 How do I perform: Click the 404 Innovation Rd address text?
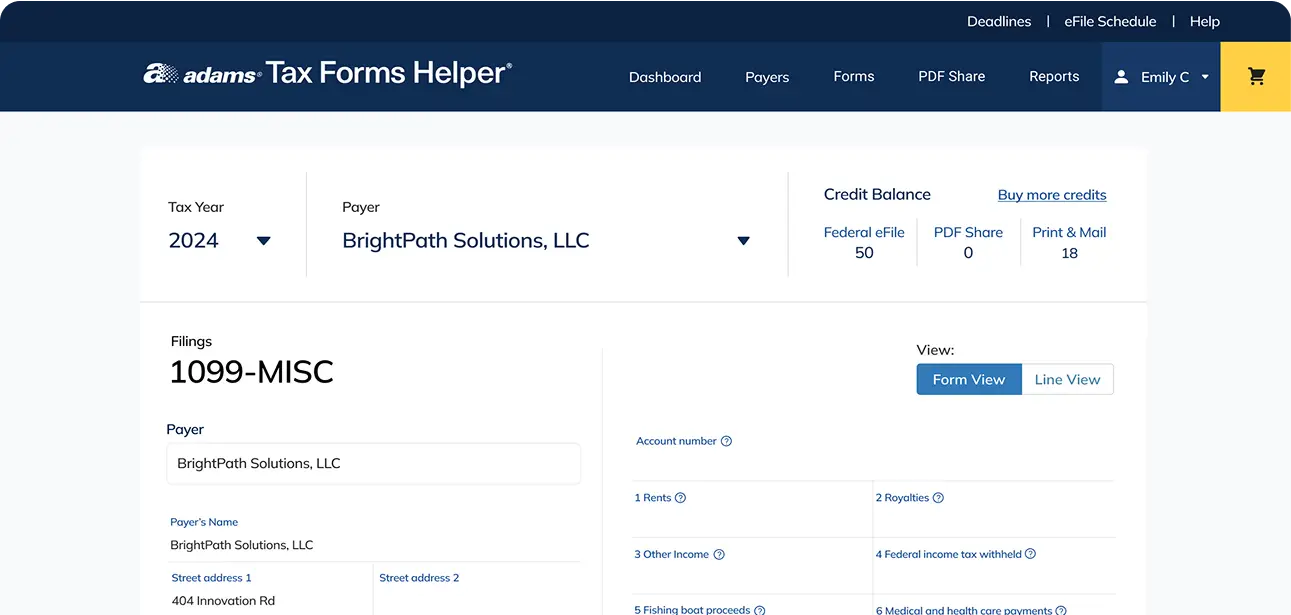[x=223, y=601]
